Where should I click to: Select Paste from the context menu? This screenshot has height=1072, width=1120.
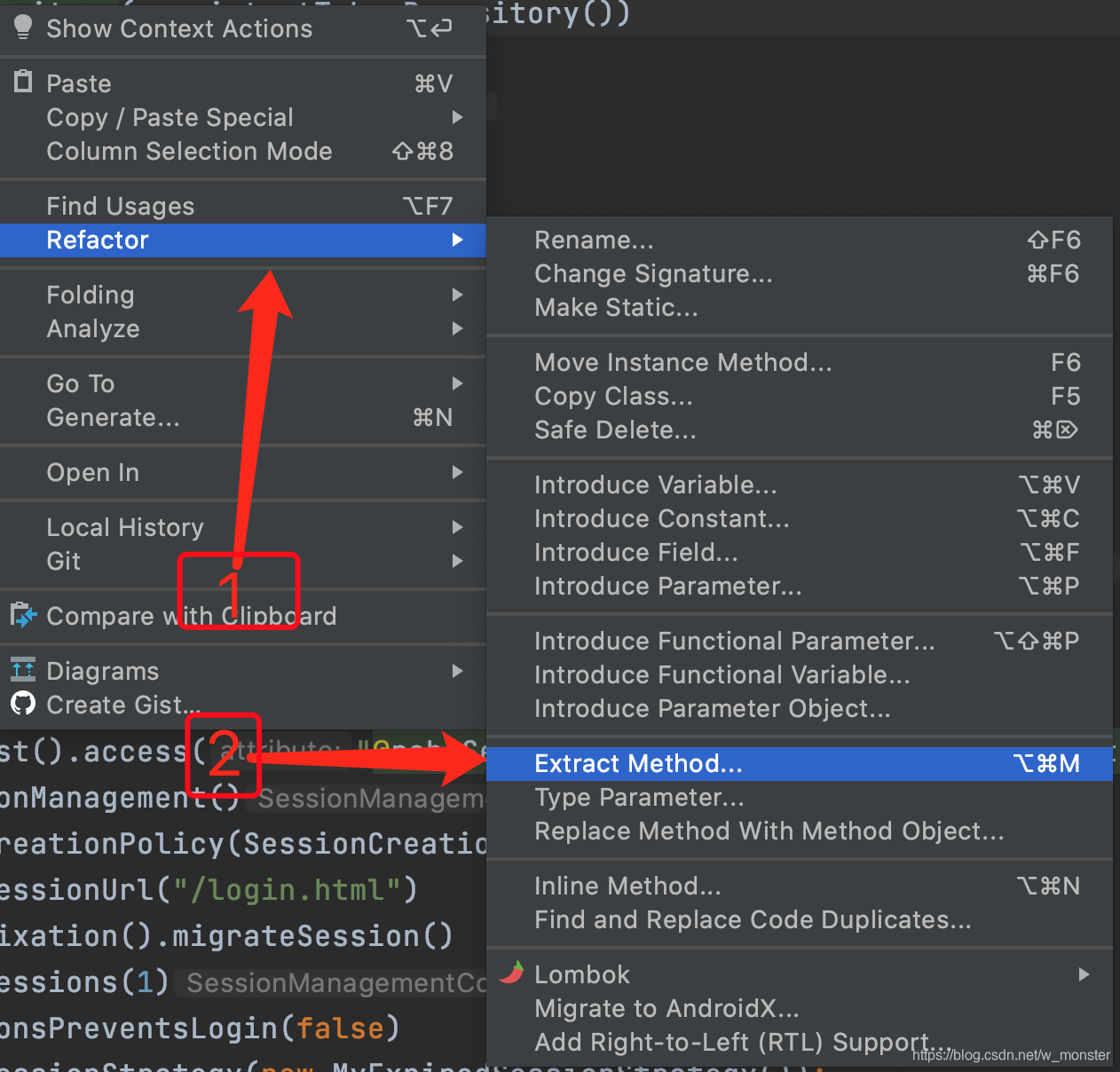[x=243, y=83]
